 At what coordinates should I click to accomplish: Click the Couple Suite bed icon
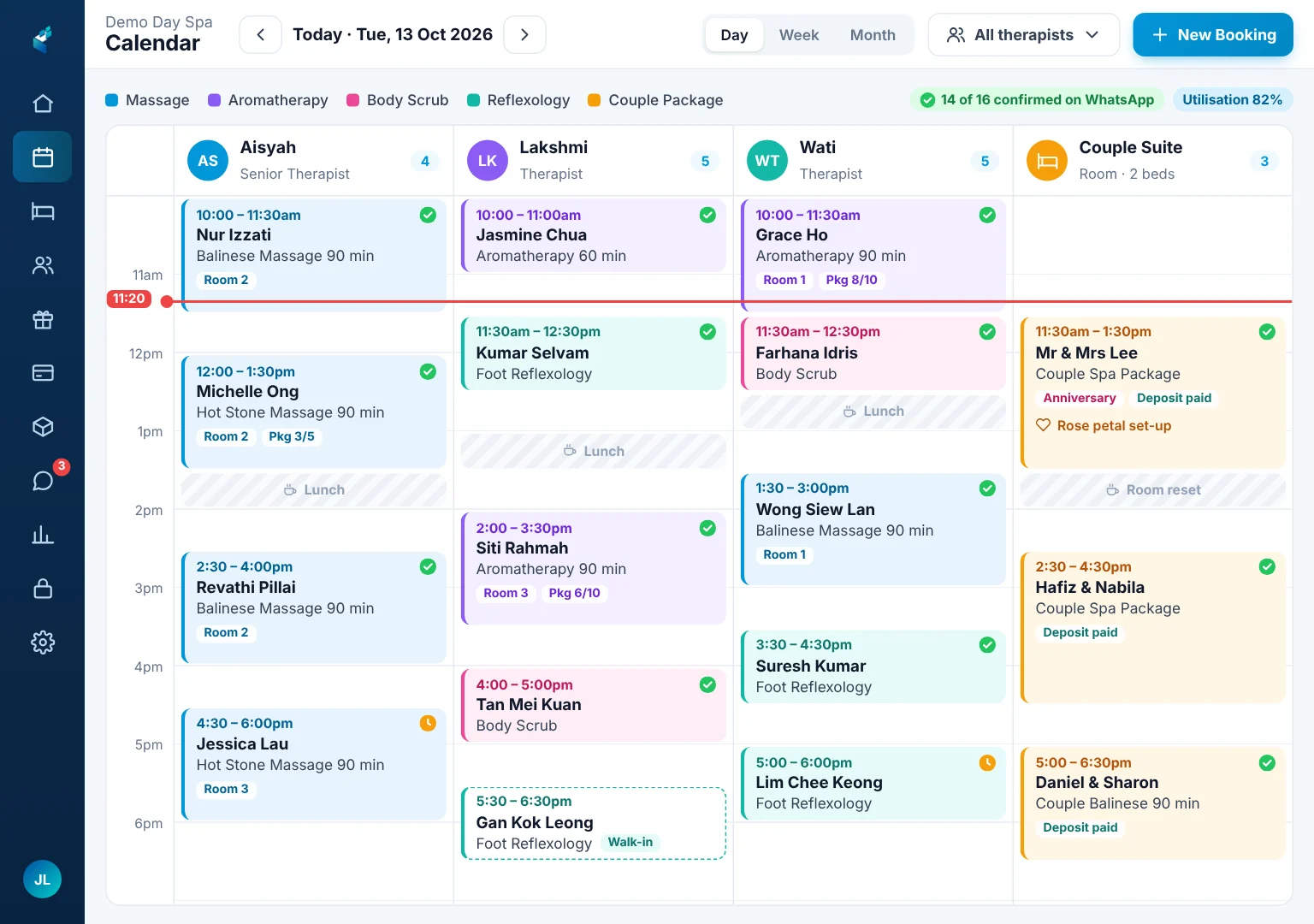coord(1047,160)
